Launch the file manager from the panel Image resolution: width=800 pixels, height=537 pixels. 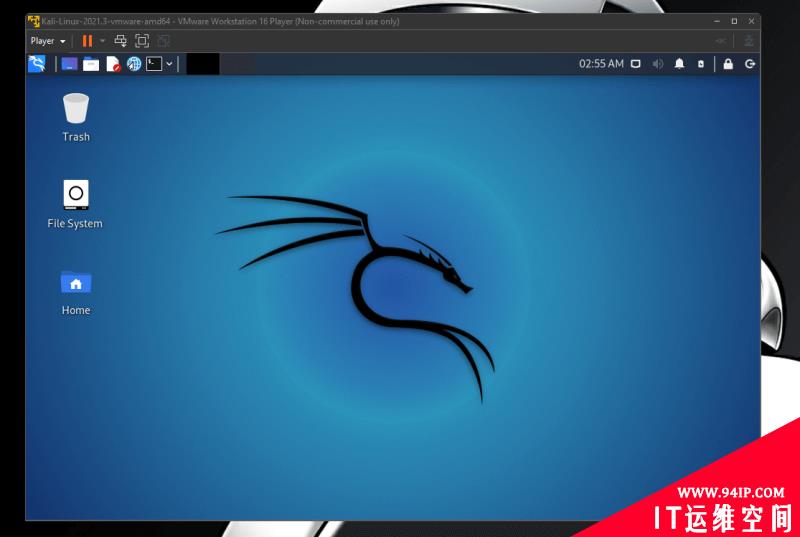91,64
